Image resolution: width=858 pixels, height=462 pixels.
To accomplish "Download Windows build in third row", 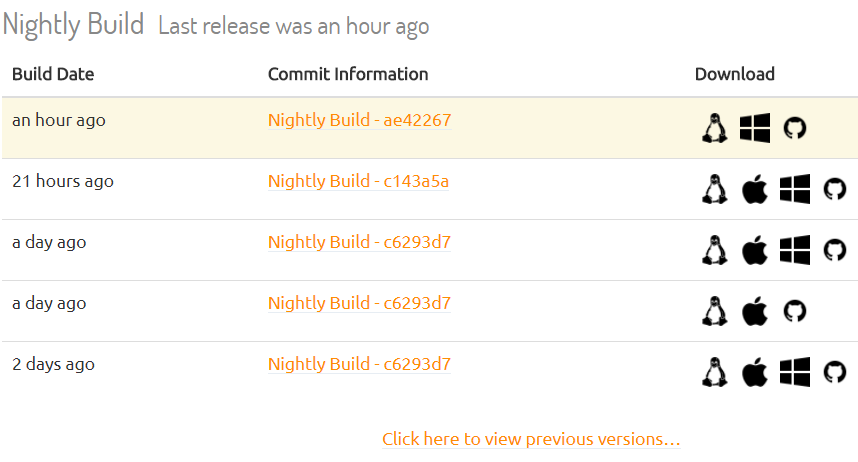I will click(x=795, y=250).
